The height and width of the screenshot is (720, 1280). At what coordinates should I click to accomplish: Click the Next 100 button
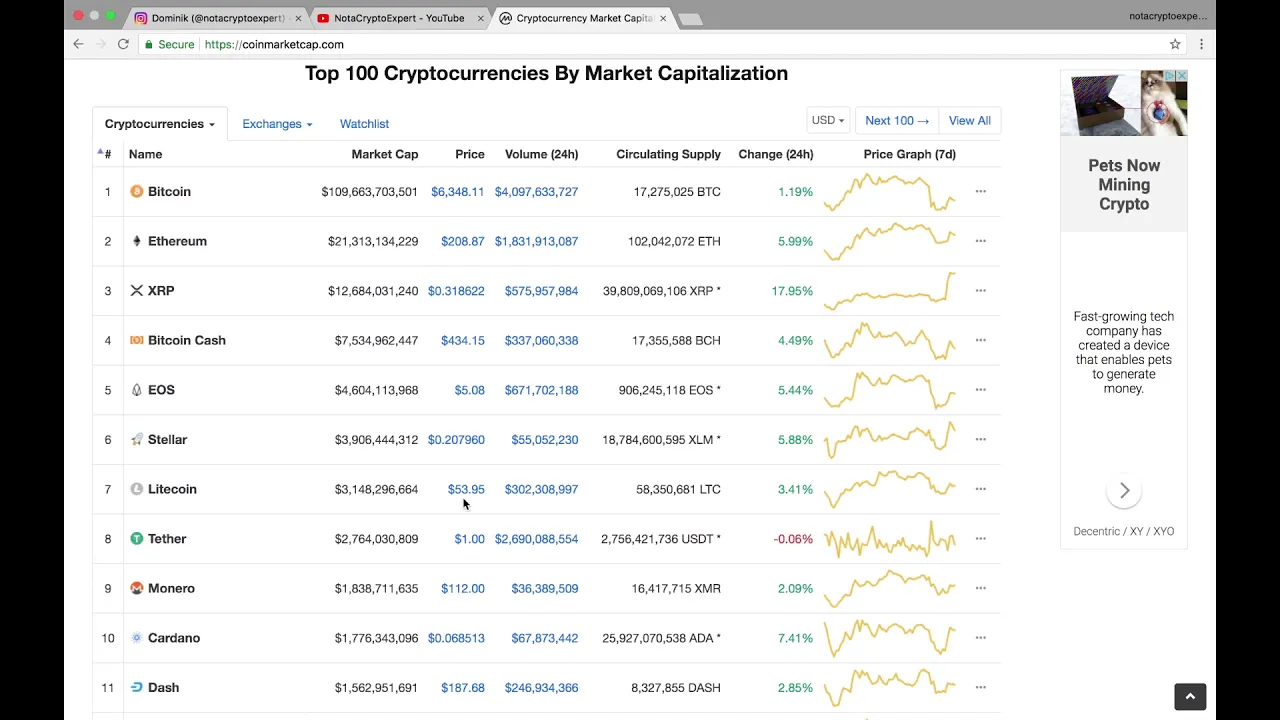[x=897, y=120]
